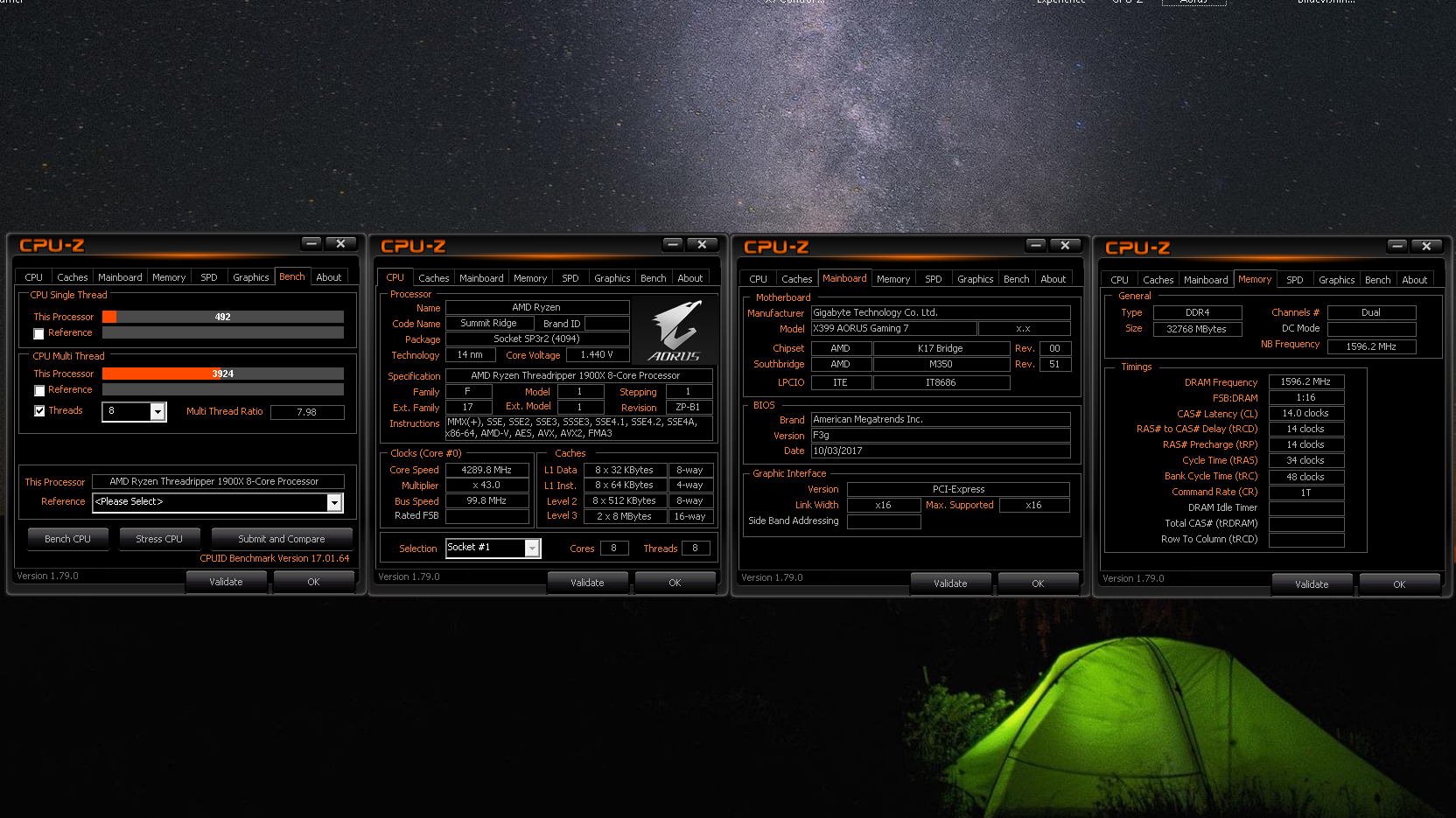The width and height of the screenshot is (1456, 818).
Task: Open About tab in Bench window
Action: (329, 277)
